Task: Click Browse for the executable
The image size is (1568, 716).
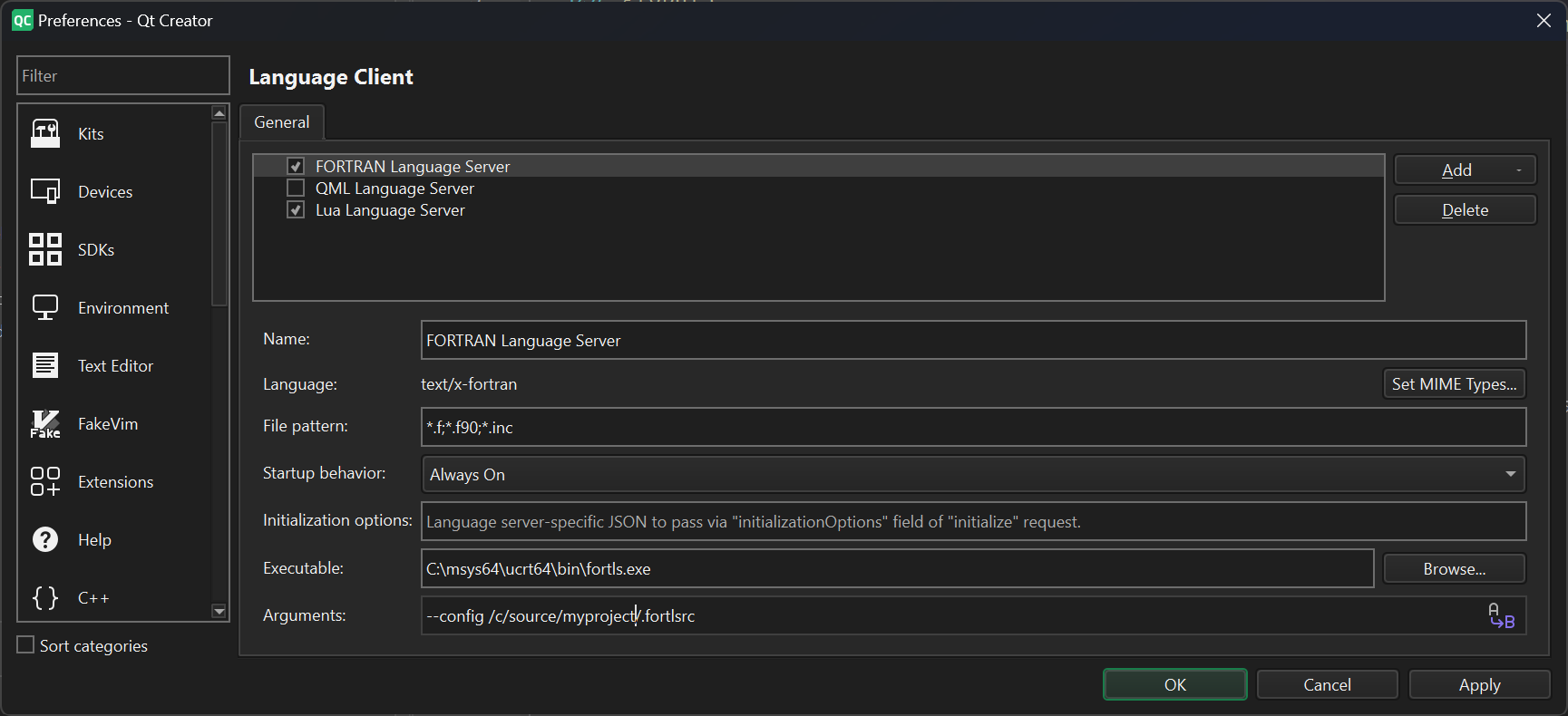Action: (x=1455, y=569)
